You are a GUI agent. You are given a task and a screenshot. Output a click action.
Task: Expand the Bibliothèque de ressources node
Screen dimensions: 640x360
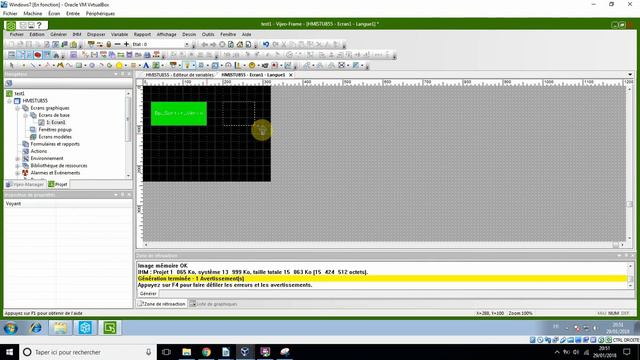[18, 166]
